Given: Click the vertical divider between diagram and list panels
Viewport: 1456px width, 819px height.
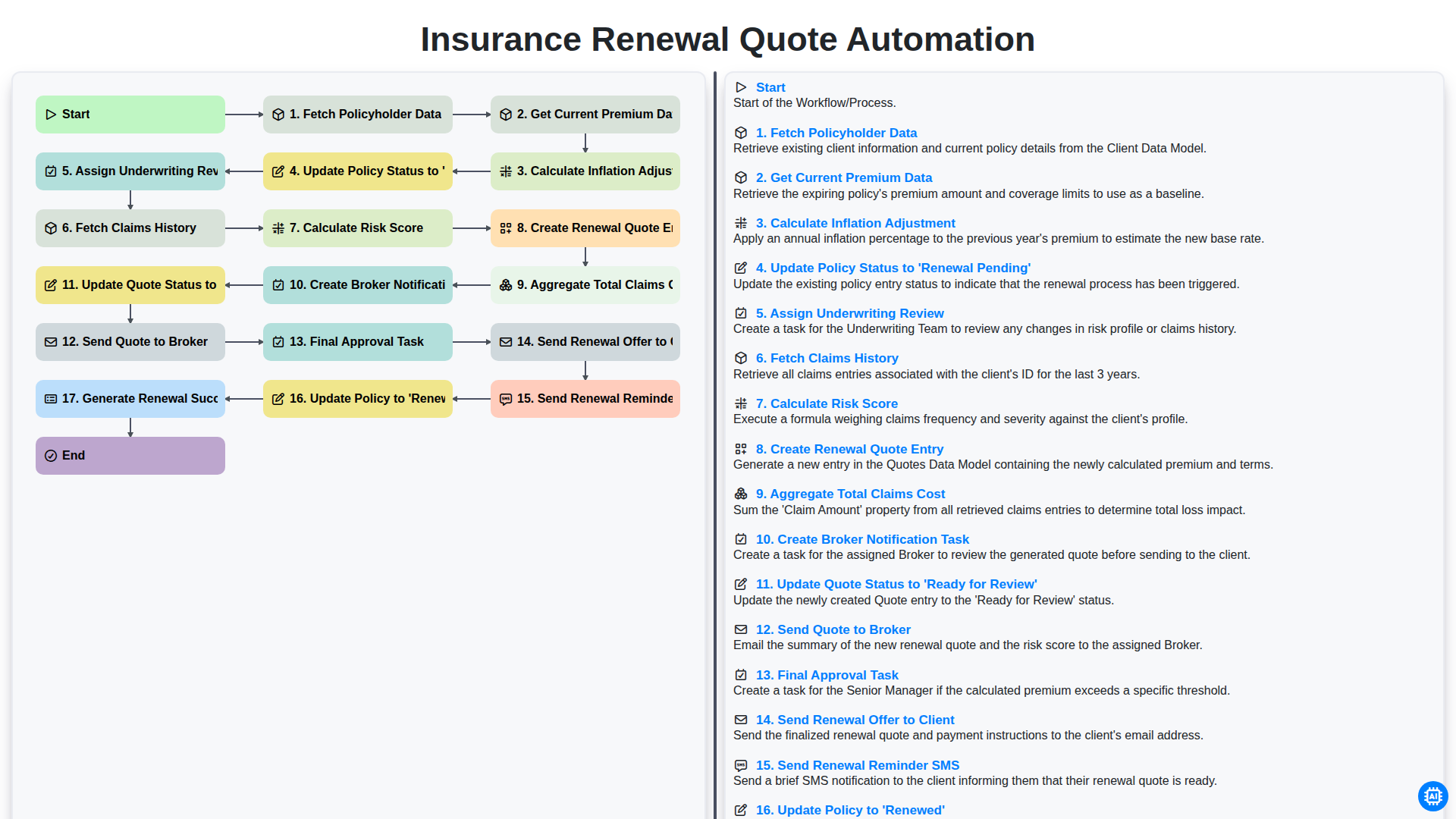Looking at the screenshot, I should tap(715, 445).
